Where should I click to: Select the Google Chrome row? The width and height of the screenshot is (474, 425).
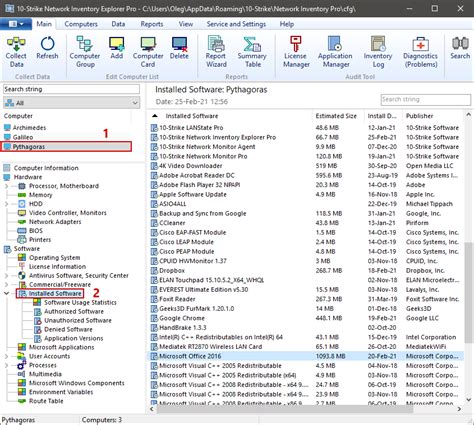pos(305,318)
